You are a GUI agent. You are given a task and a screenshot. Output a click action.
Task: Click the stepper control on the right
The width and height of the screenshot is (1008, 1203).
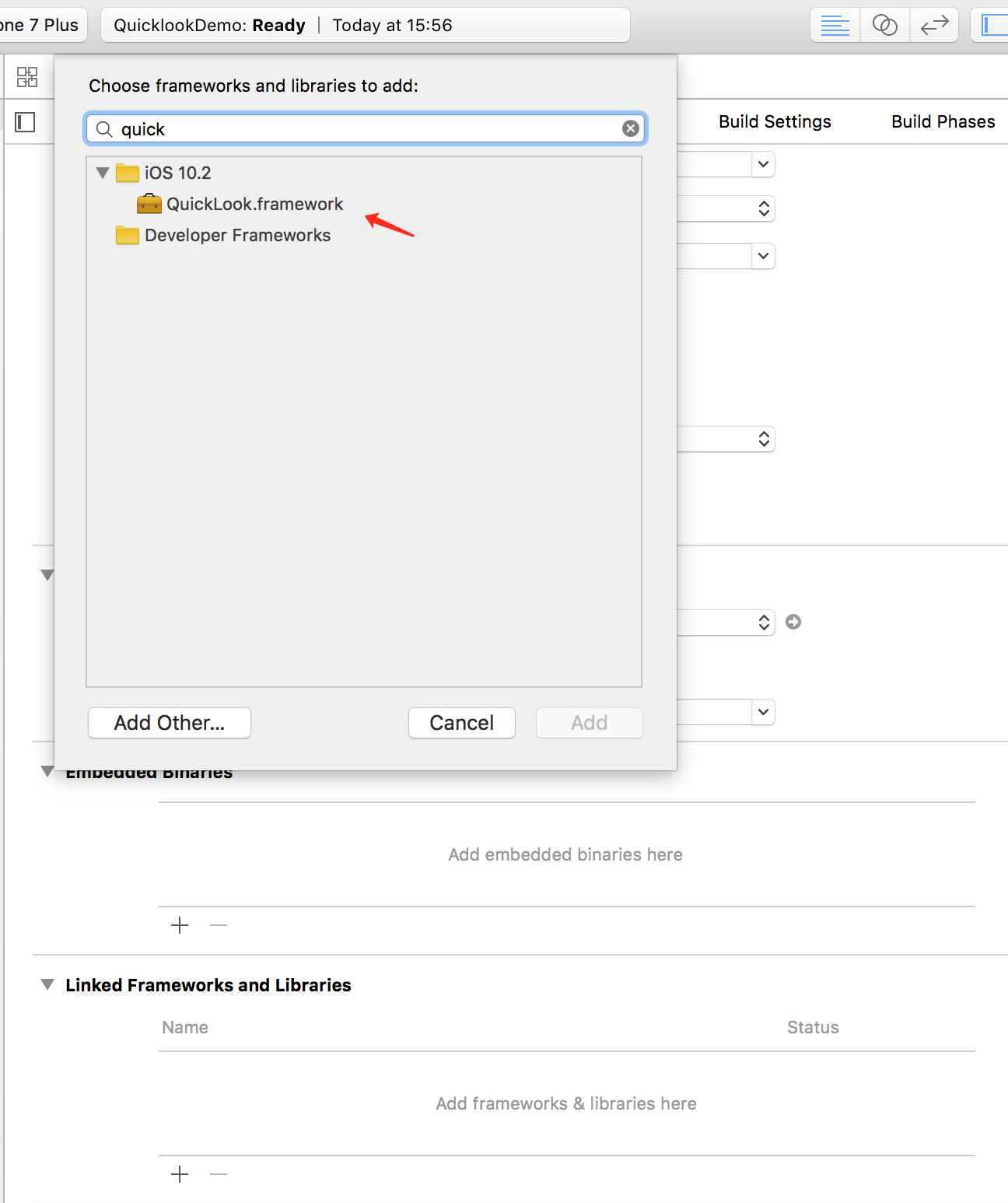click(x=763, y=208)
